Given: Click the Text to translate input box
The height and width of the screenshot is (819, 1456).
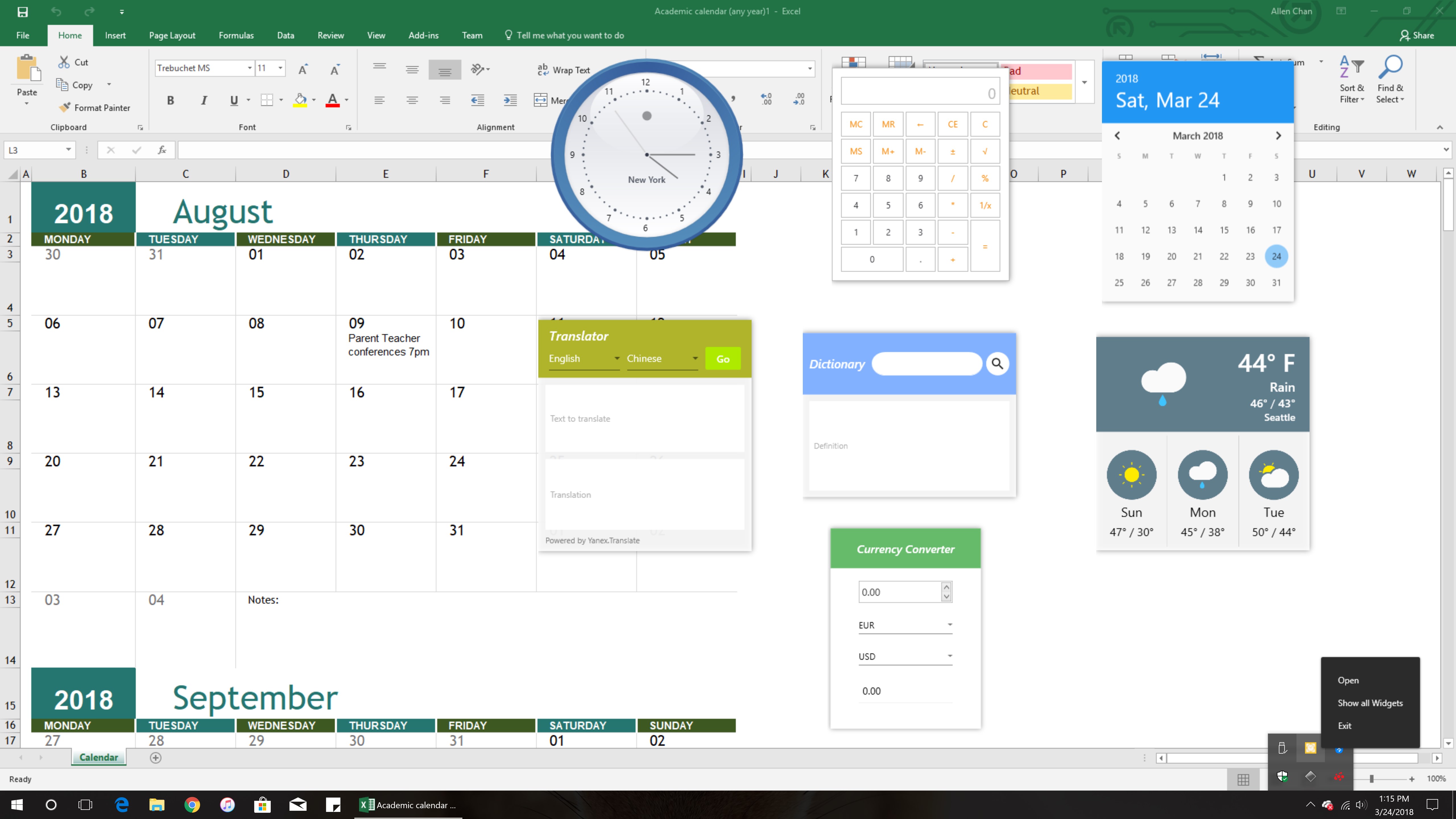Looking at the screenshot, I should (x=644, y=418).
